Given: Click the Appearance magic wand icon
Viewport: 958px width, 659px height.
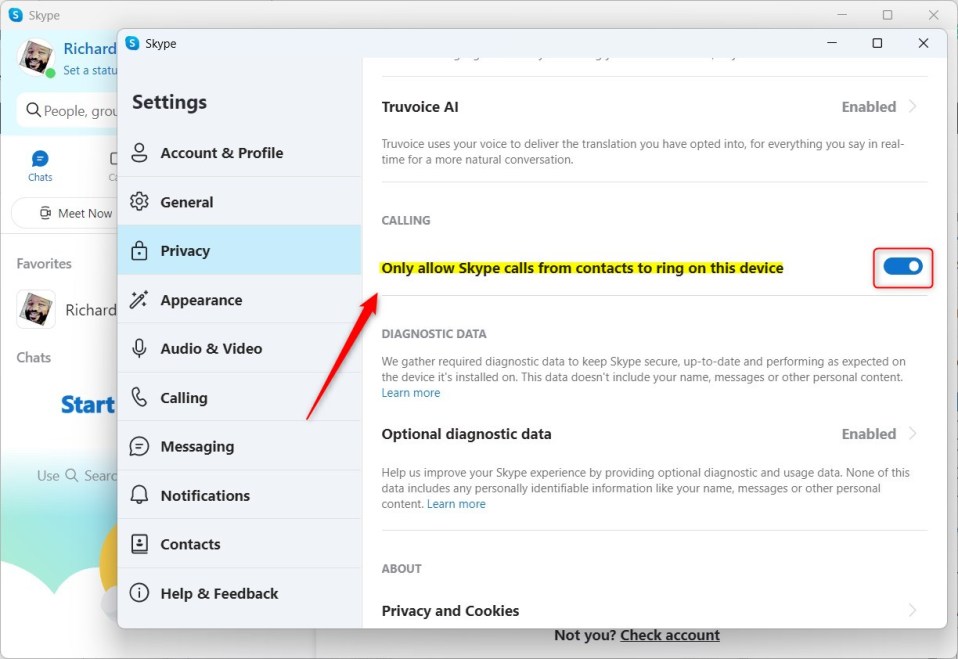Looking at the screenshot, I should 139,299.
